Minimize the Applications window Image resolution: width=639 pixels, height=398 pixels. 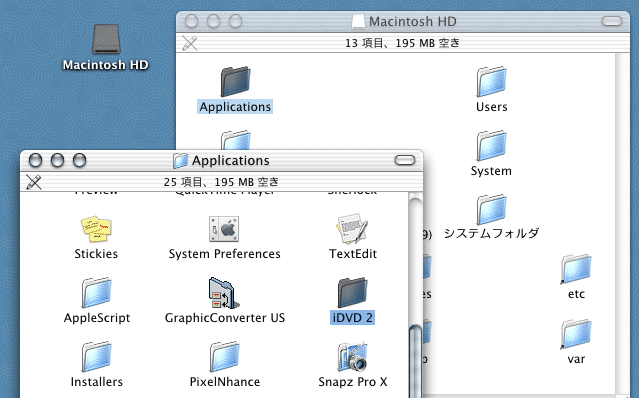pos(57,160)
